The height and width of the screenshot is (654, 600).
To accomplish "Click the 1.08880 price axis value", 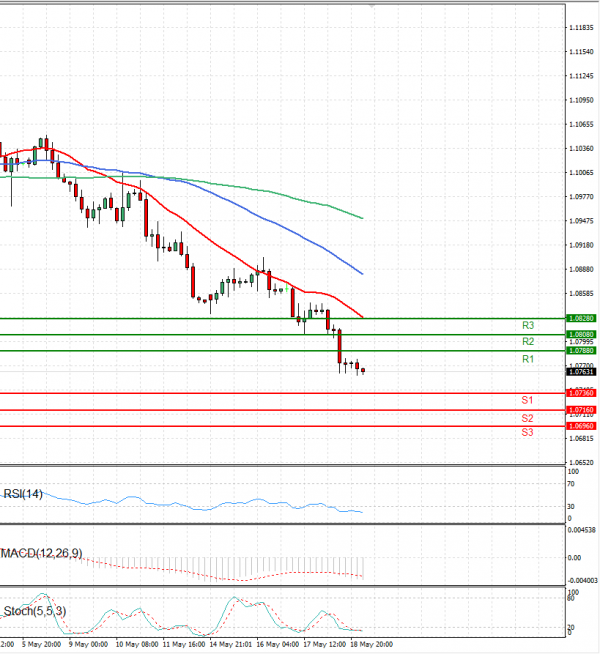I will point(581,269).
